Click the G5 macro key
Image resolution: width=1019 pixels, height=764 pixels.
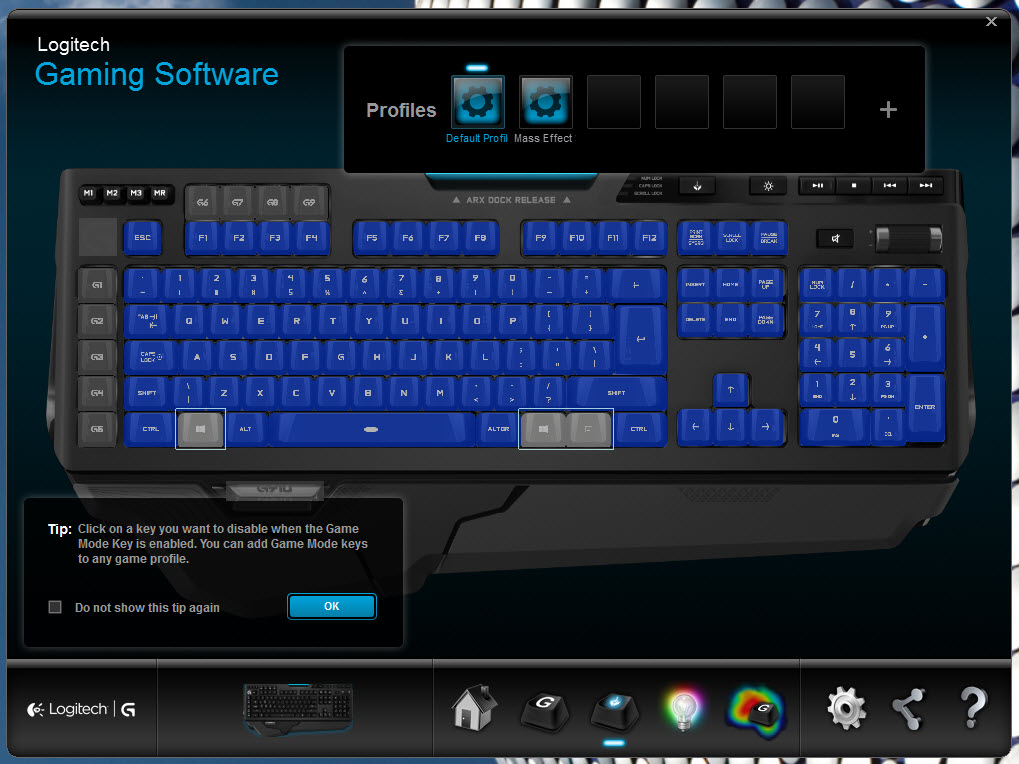click(x=97, y=429)
